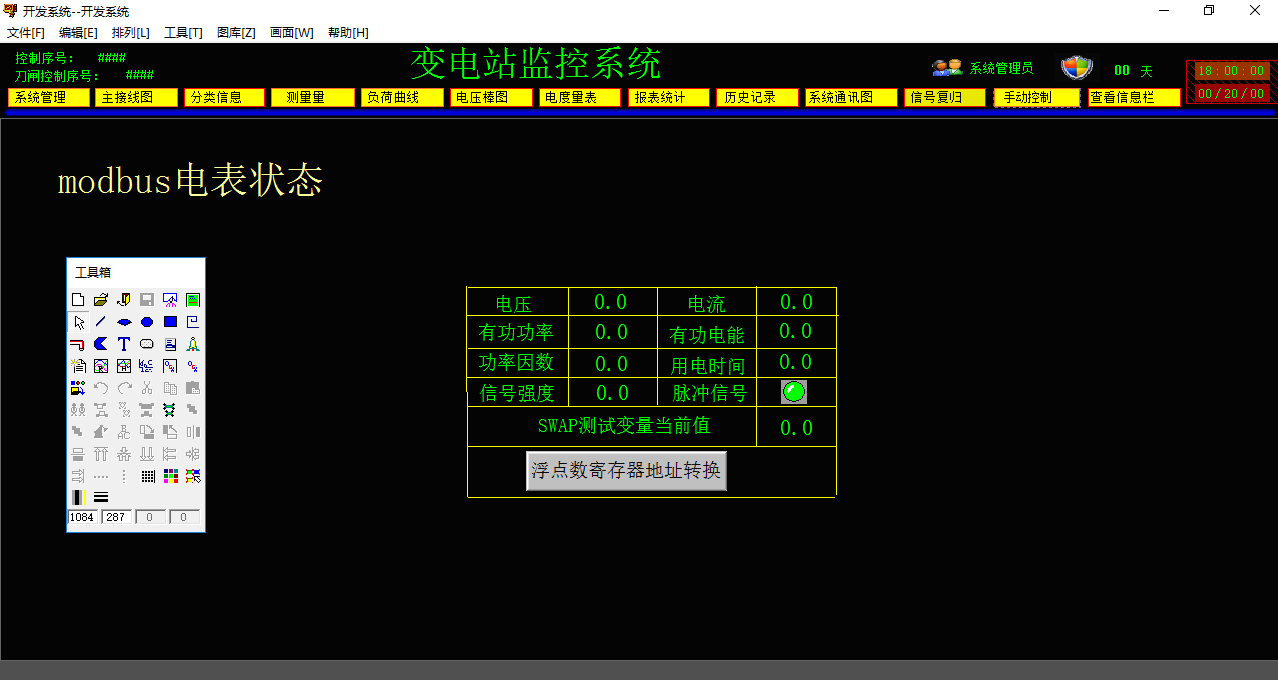Select the blue filled rectangle tool
This screenshot has width=1278, height=680.
[170, 322]
